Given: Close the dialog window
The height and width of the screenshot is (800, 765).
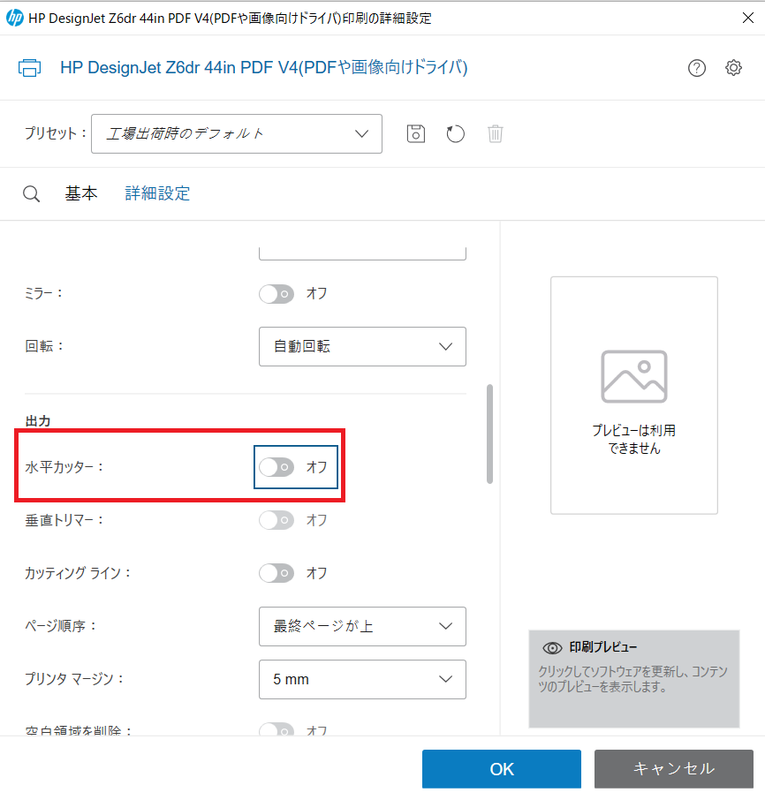Looking at the screenshot, I should point(748,18).
